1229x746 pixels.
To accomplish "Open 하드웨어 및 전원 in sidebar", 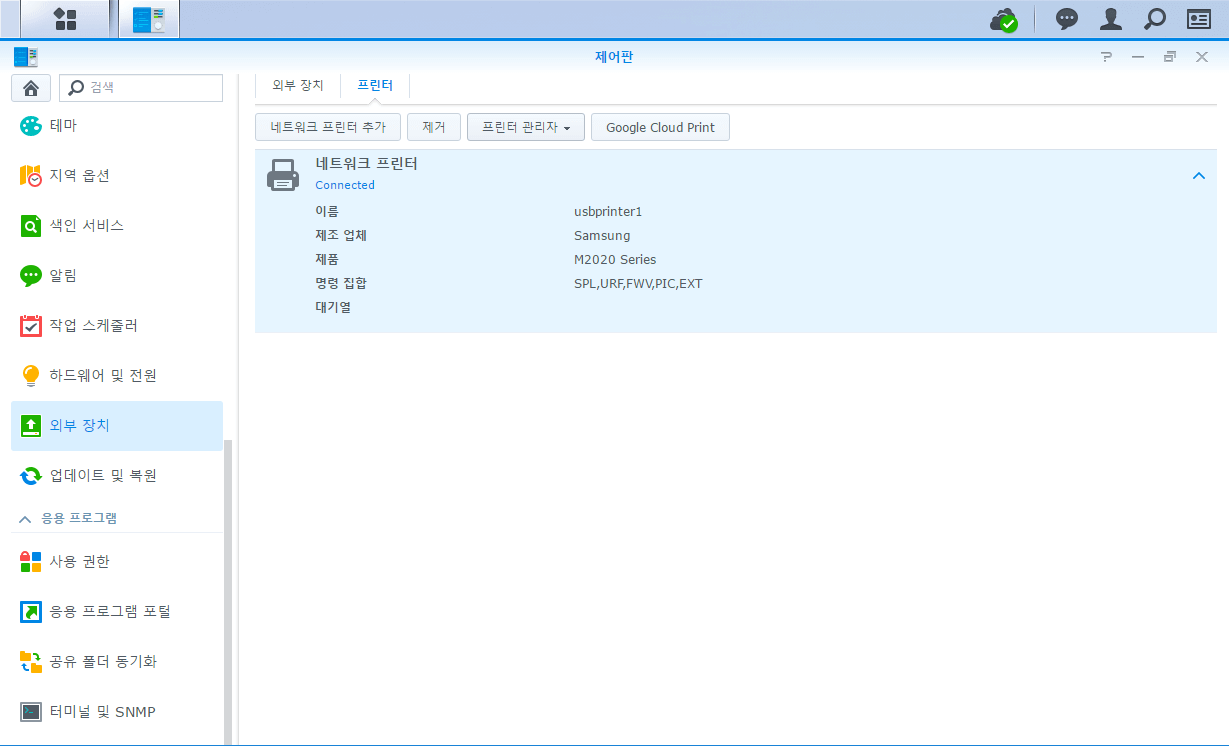I will tap(103, 375).
